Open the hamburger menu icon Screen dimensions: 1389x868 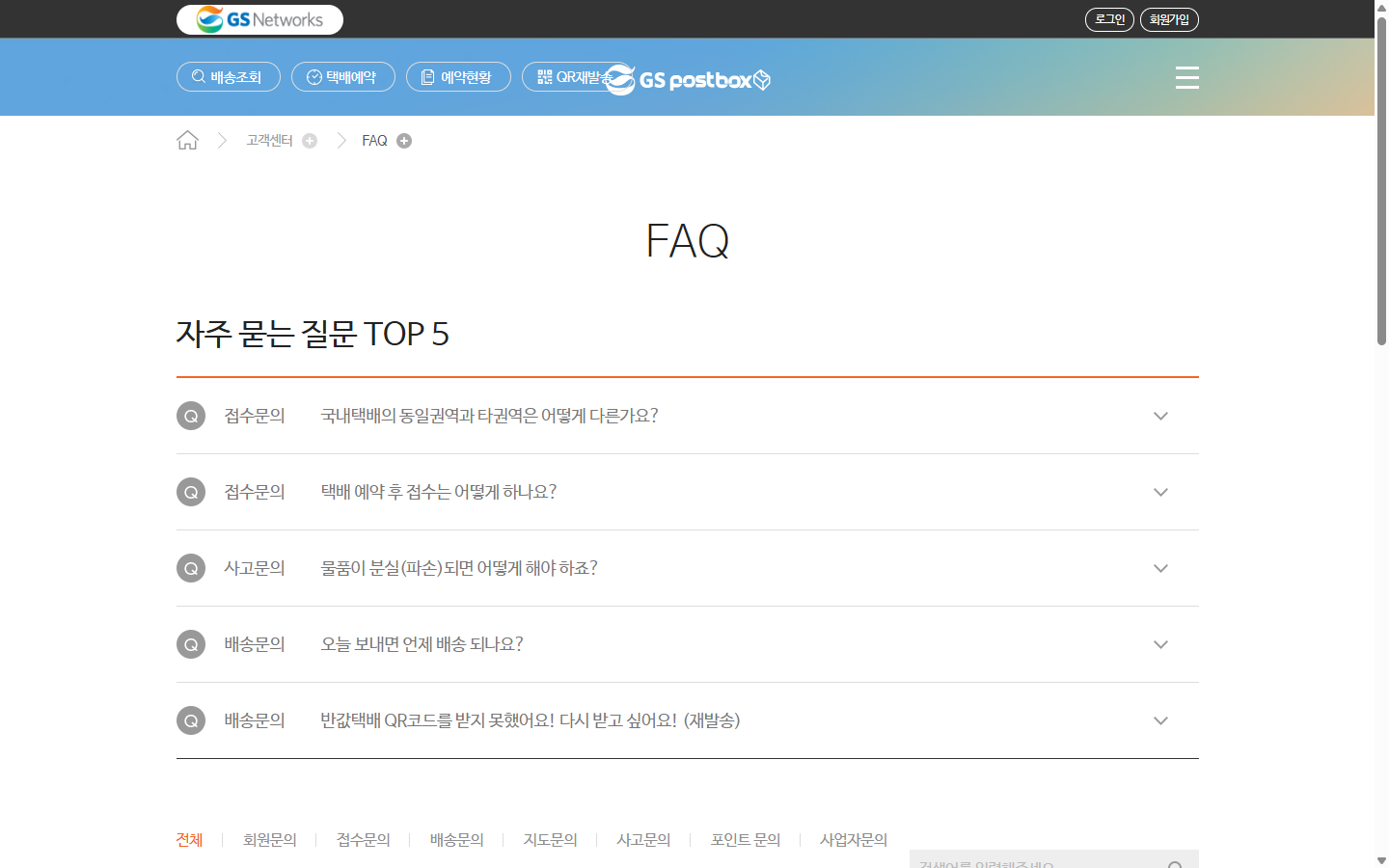[1187, 77]
